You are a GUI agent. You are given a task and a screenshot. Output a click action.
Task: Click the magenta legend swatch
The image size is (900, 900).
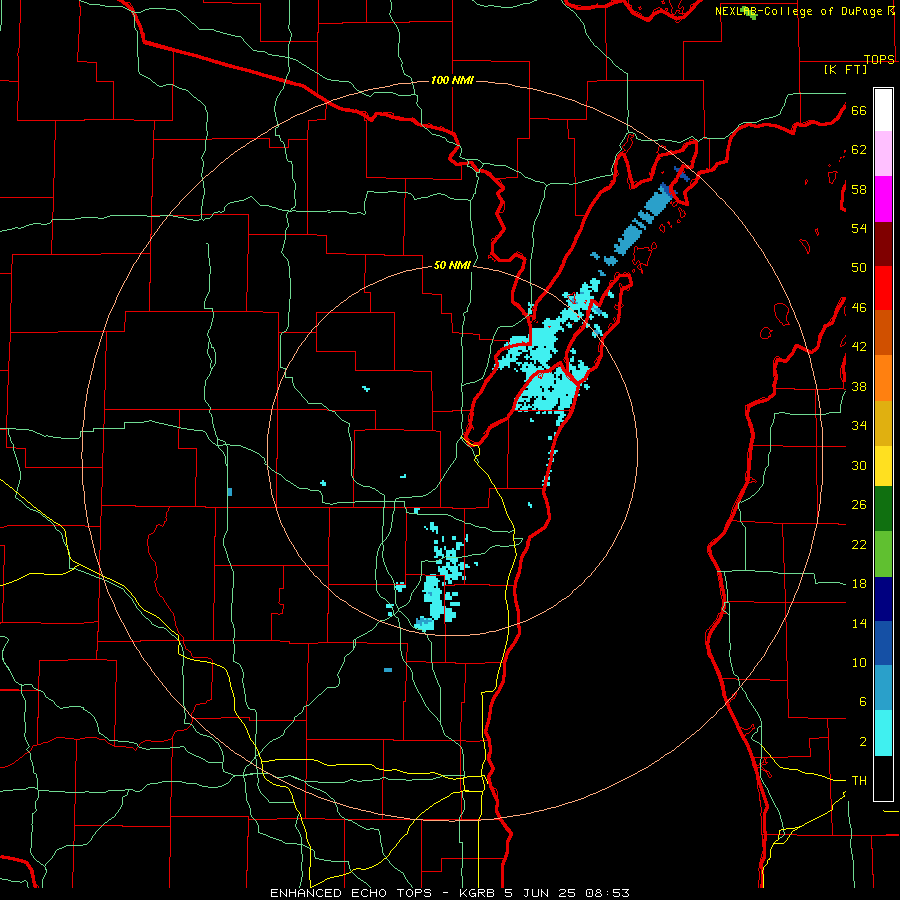pyautogui.click(x=883, y=199)
